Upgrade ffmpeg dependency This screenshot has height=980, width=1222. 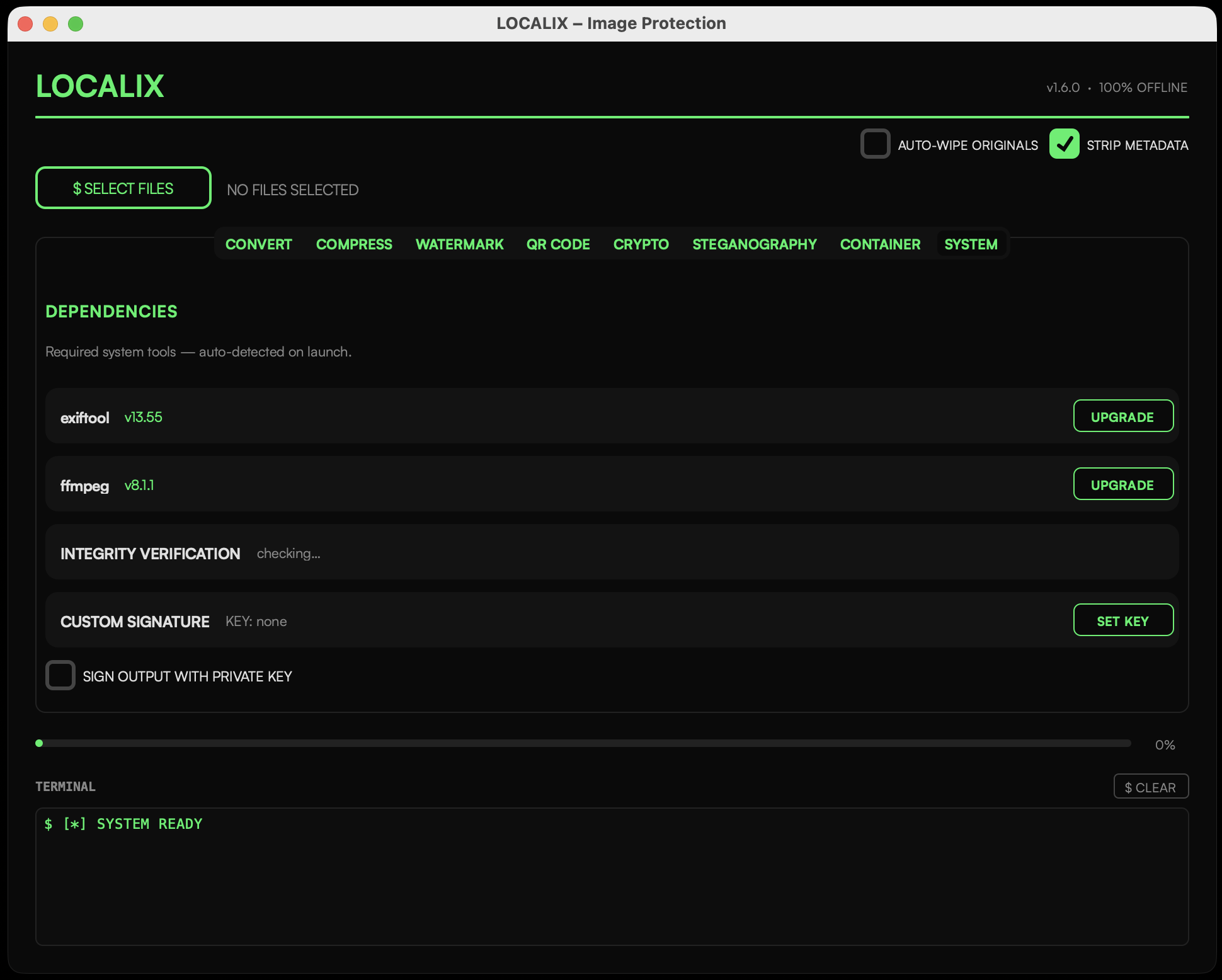(1123, 484)
